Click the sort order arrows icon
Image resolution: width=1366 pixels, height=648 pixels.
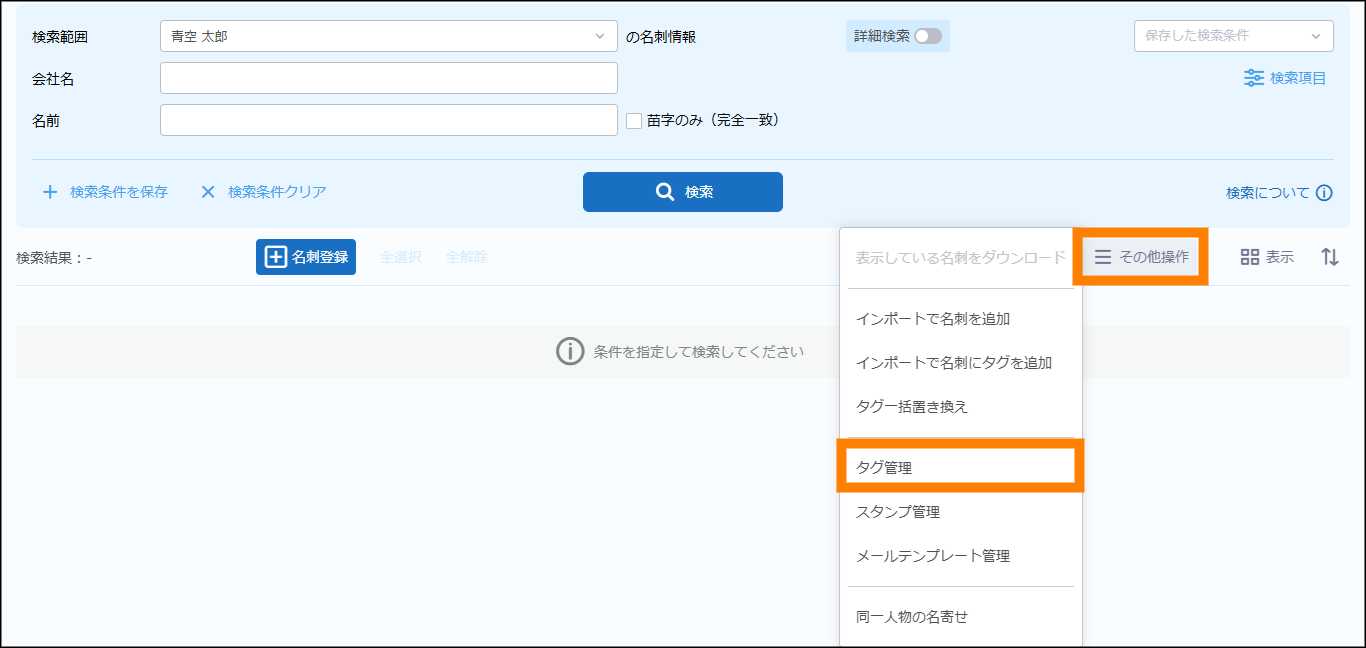tap(1330, 257)
